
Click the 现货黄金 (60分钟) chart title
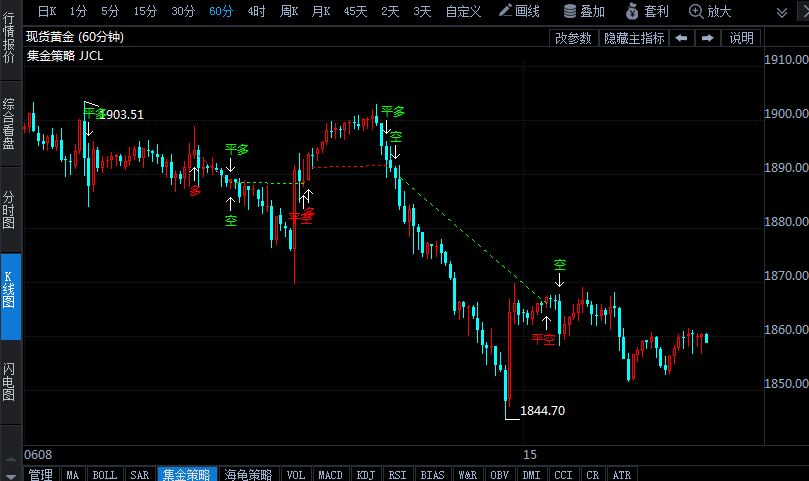(75, 37)
